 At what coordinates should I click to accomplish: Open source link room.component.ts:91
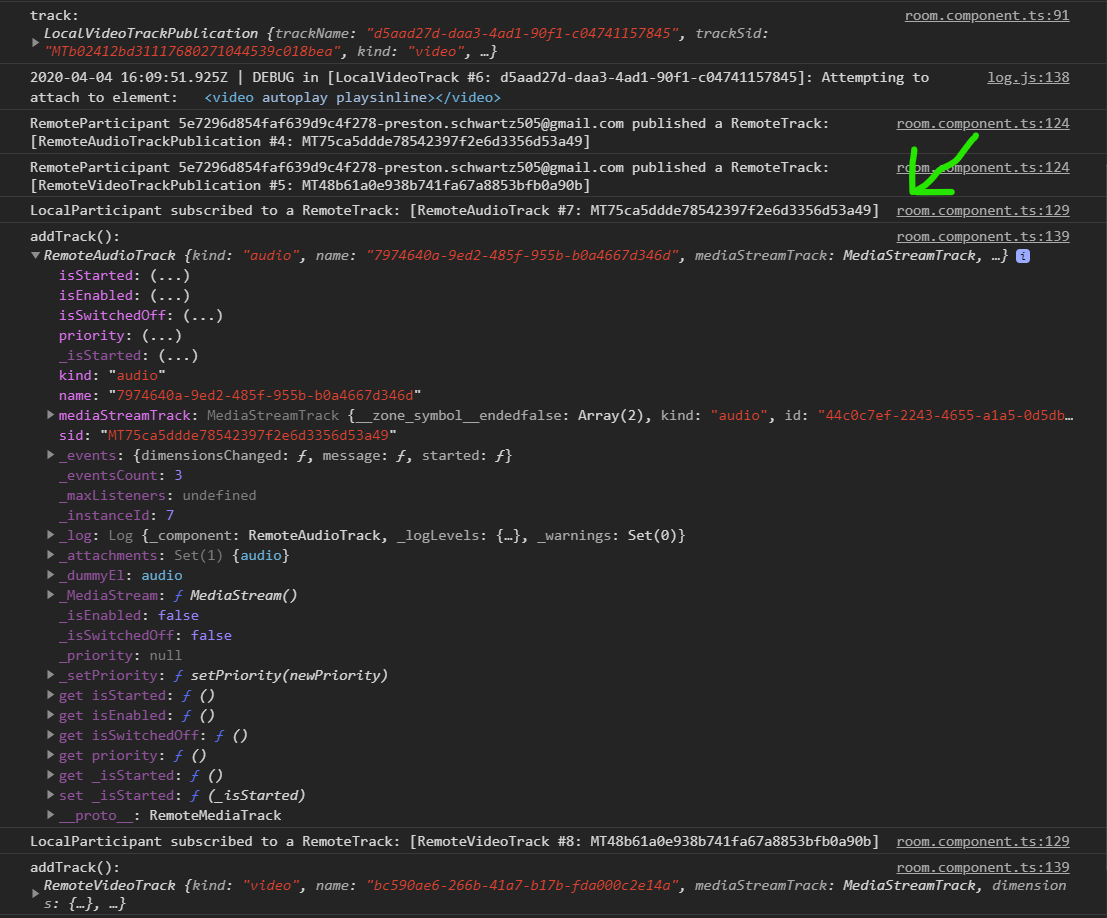click(987, 15)
